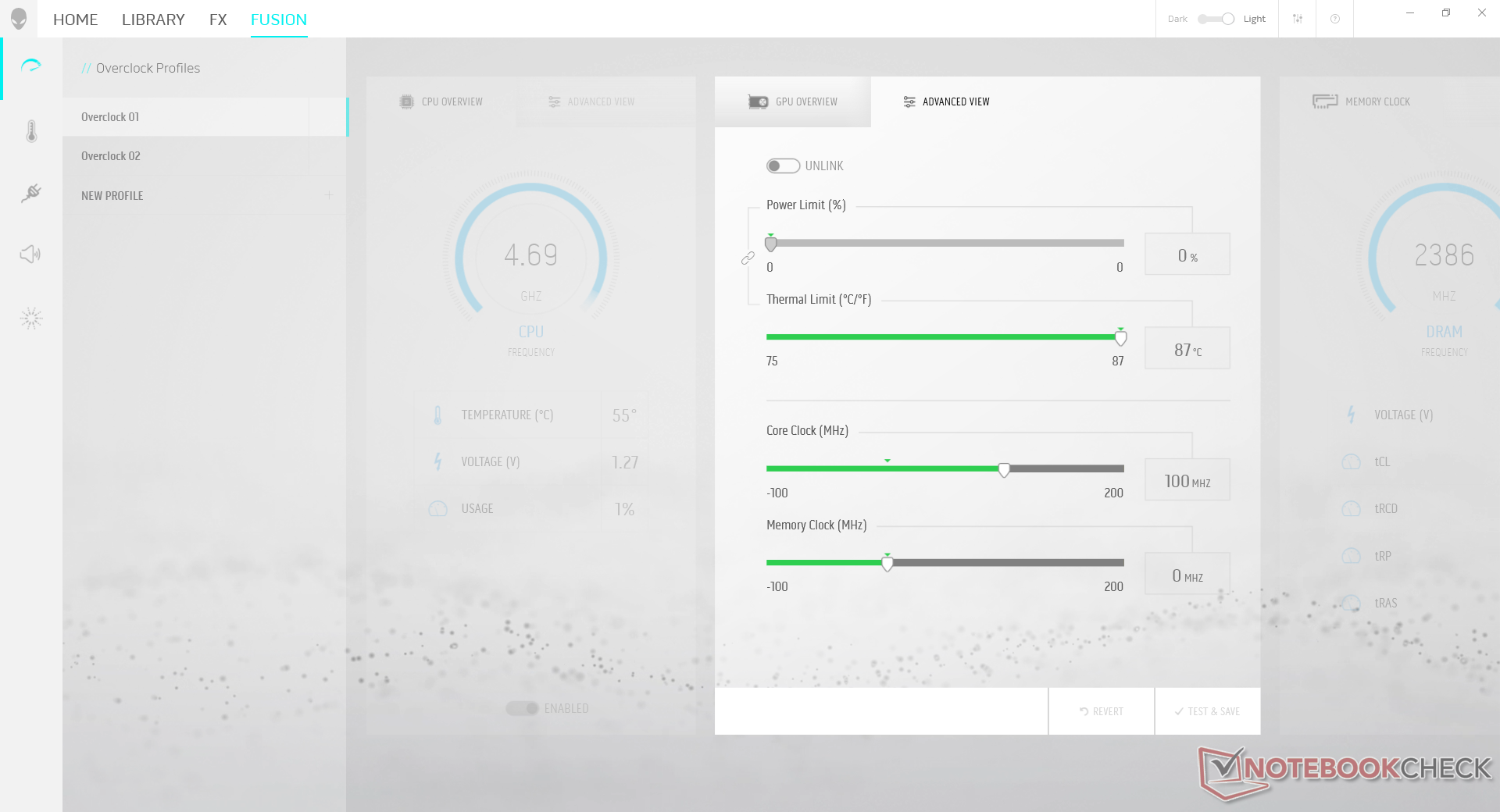The height and width of the screenshot is (812, 1500).
Task: Switch the Dark/Light theme toggle
Action: (x=1216, y=19)
